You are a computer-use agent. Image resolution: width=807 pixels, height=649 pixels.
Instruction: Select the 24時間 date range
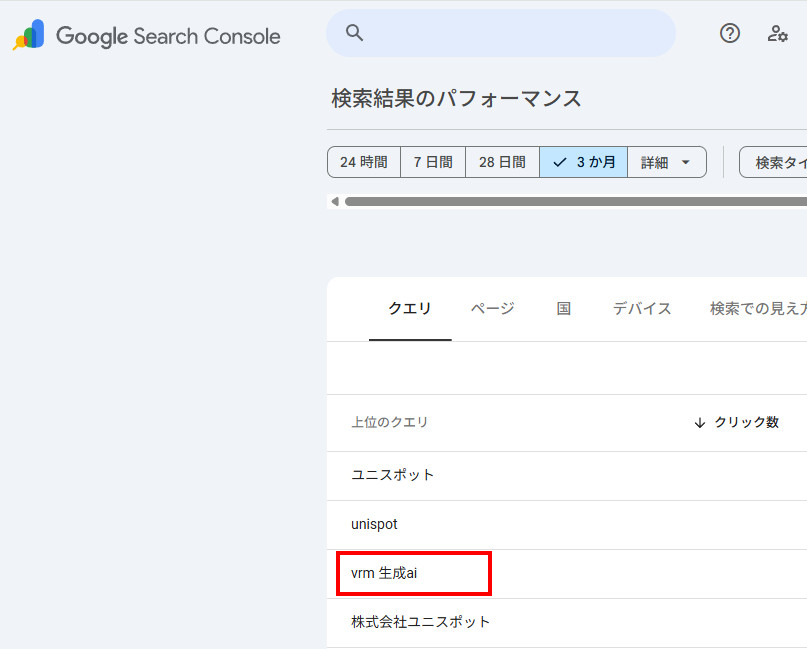click(x=364, y=162)
